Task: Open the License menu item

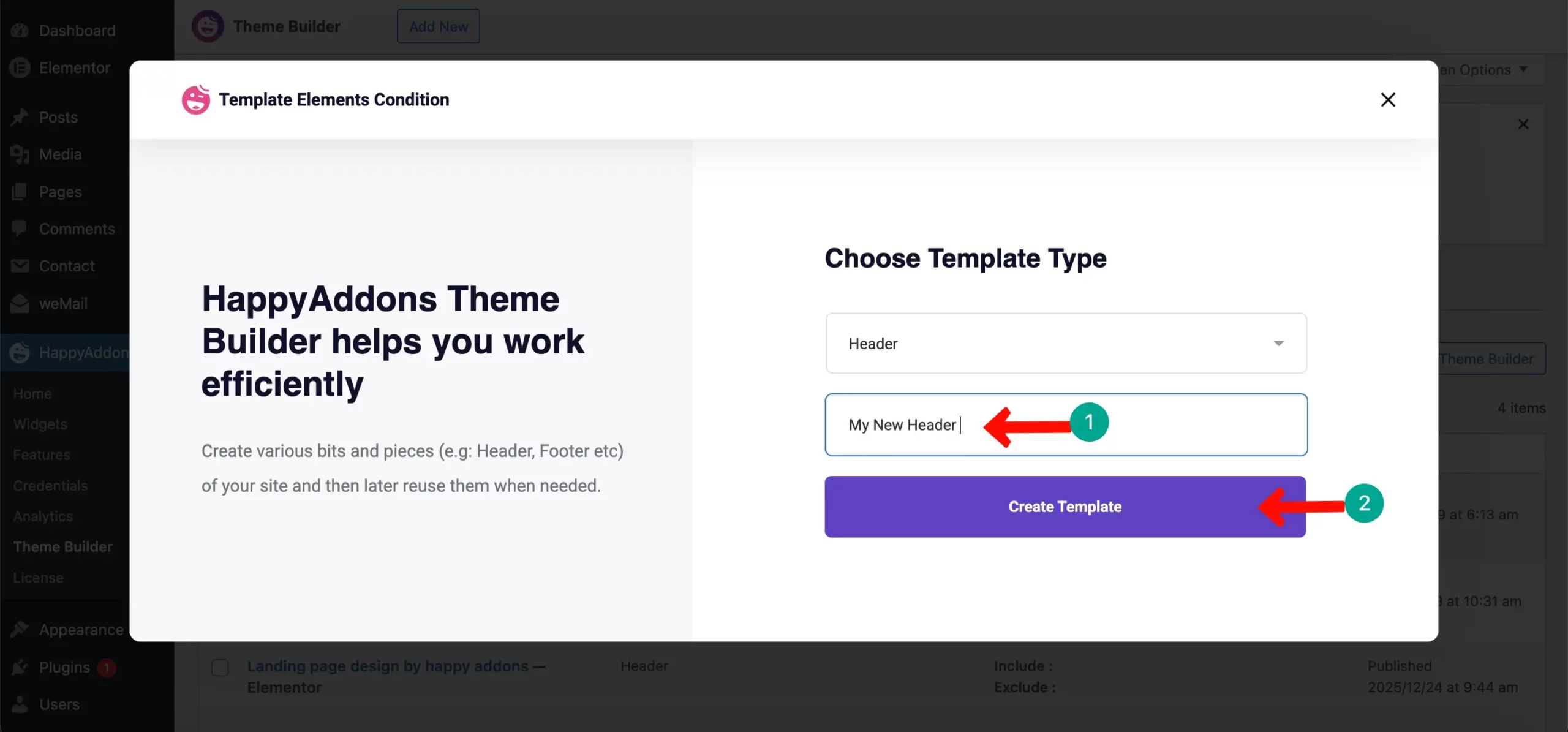Action: tap(38, 577)
